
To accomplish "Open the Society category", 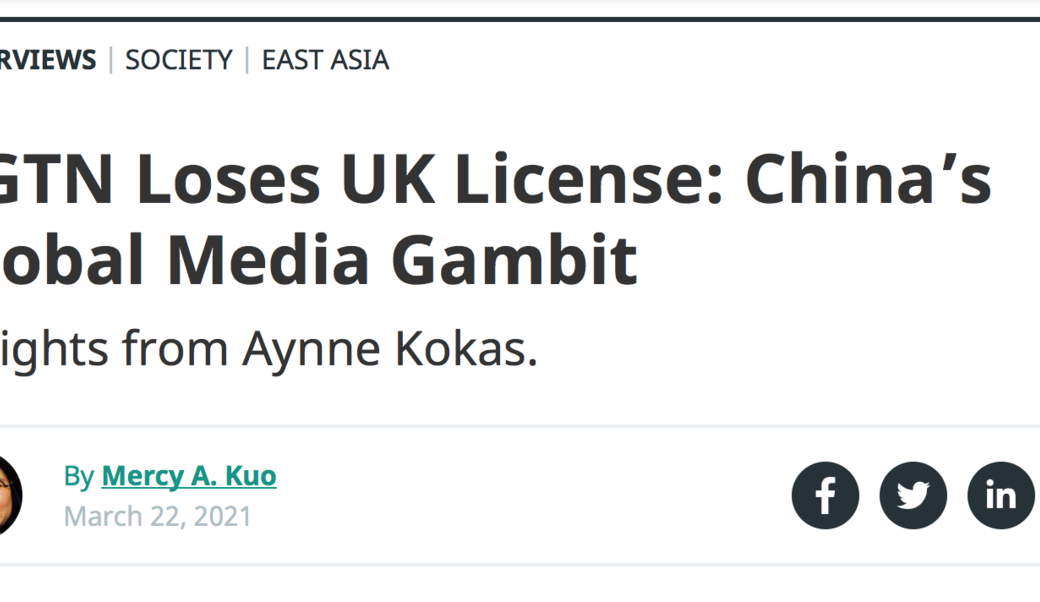I will pos(178,60).
